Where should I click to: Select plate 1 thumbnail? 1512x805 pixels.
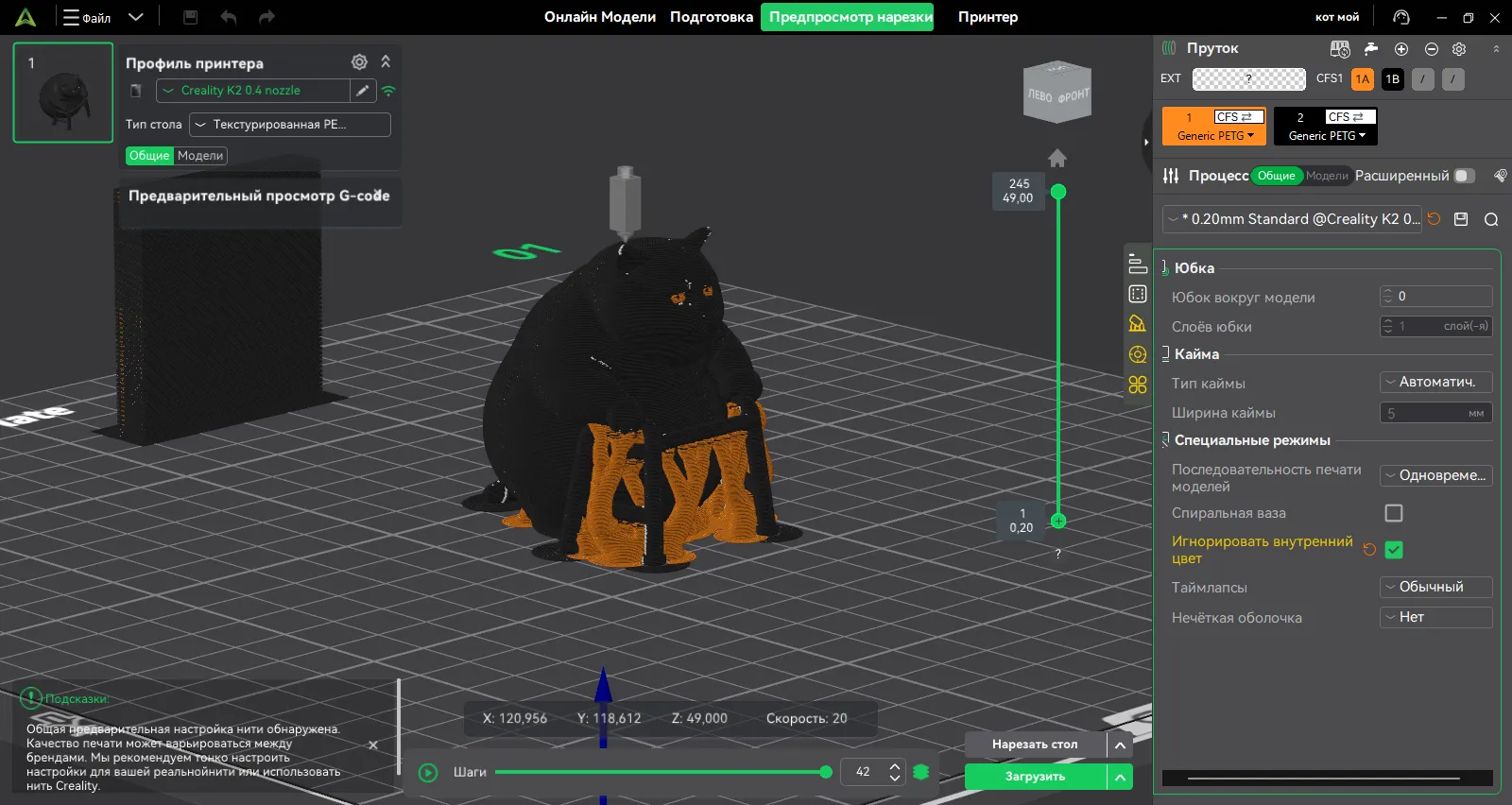point(63,93)
